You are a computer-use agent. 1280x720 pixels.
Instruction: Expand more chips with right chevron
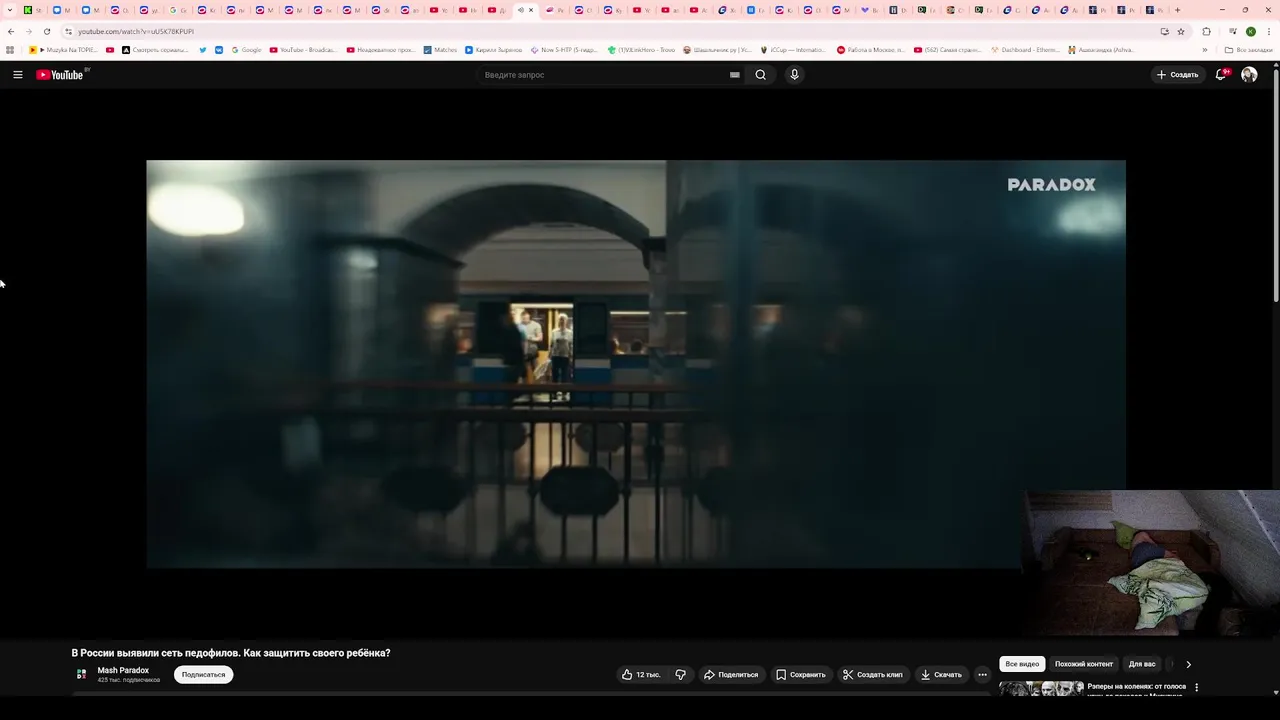click(1188, 664)
